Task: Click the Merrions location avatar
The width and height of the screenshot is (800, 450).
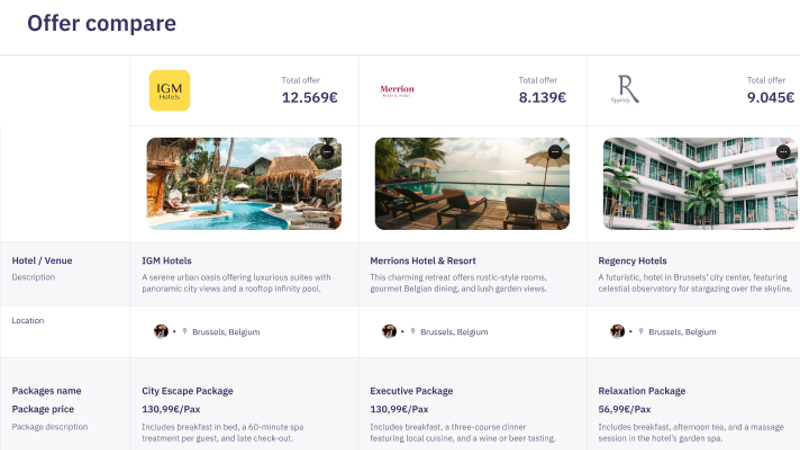Action: [x=389, y=331]
